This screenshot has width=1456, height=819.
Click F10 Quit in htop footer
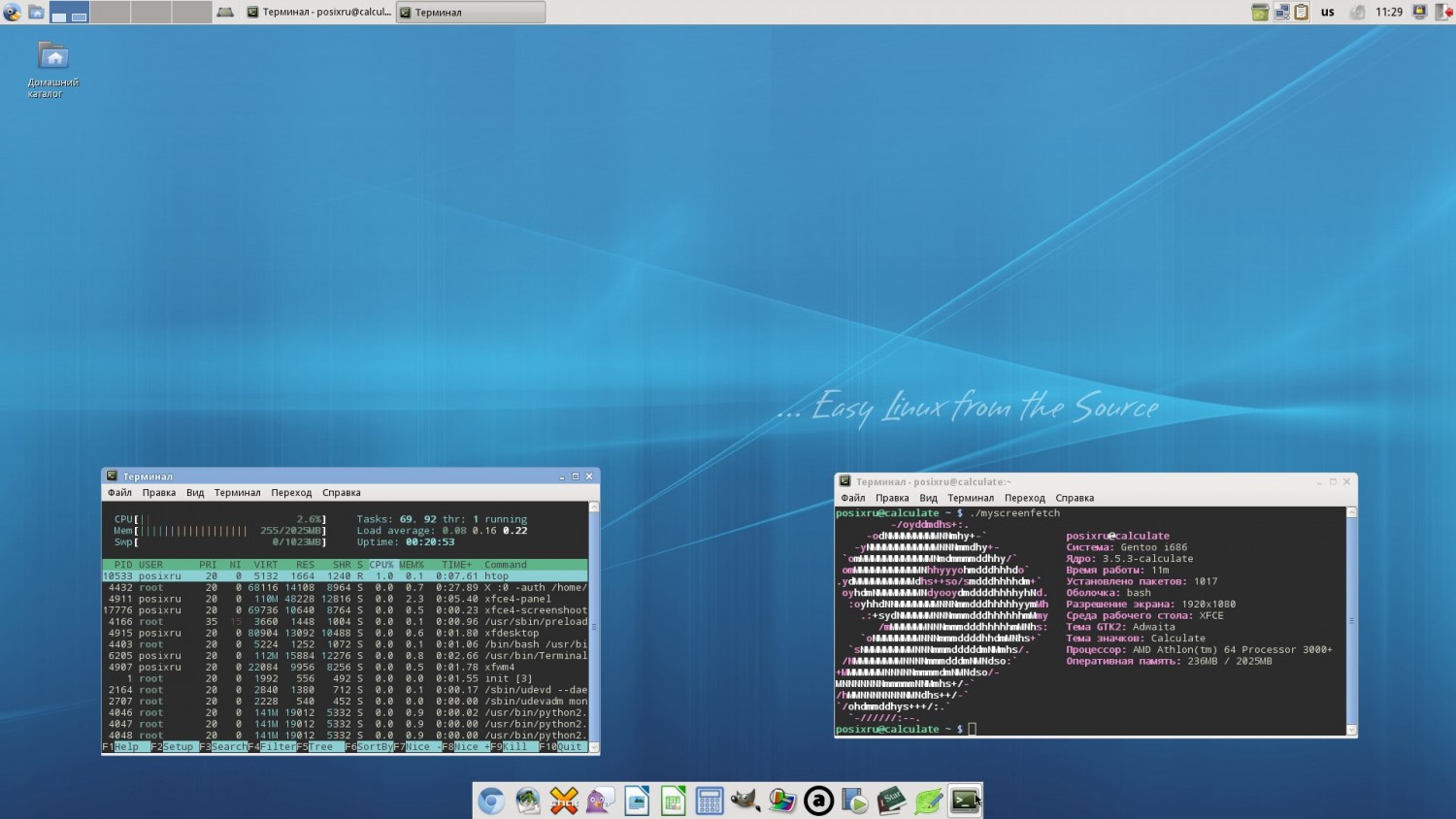pyautogui.click(x=563, y=747)
